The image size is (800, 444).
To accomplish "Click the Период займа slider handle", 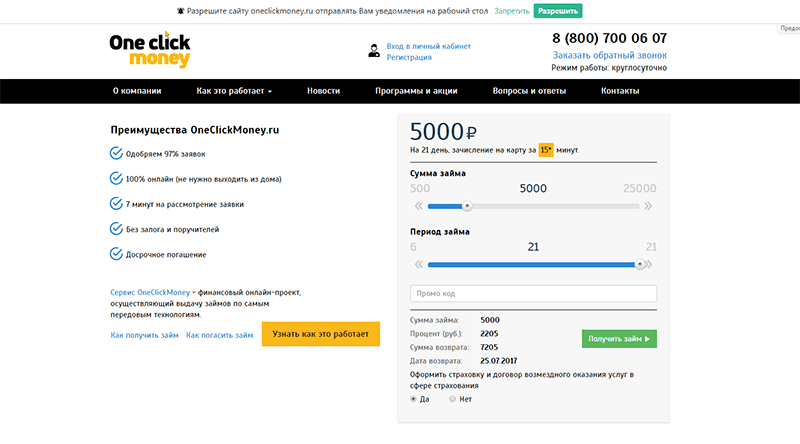I will [x=639, y=264].
